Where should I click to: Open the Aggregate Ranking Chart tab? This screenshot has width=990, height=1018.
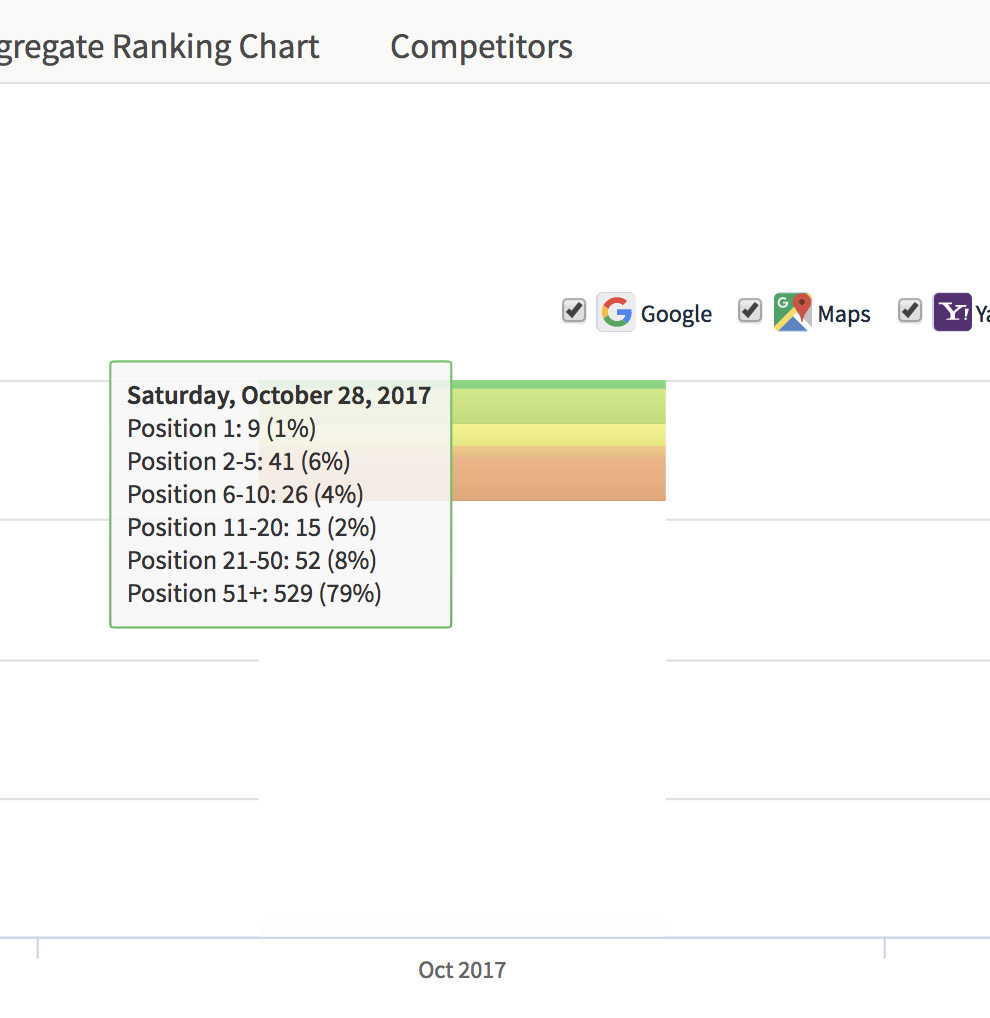(x=160, y=47)
